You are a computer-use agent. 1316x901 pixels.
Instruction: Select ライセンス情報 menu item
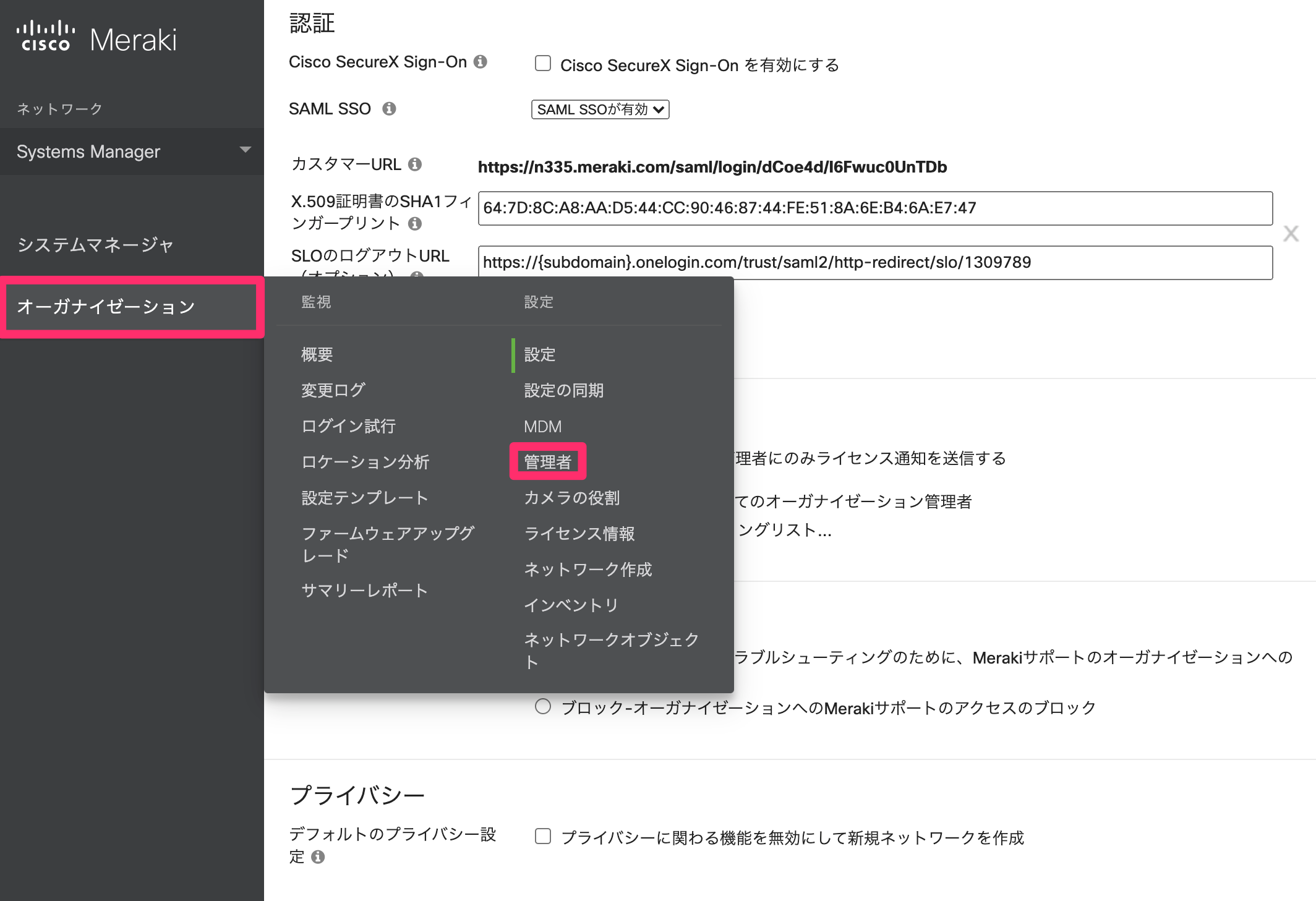[579, 534]
